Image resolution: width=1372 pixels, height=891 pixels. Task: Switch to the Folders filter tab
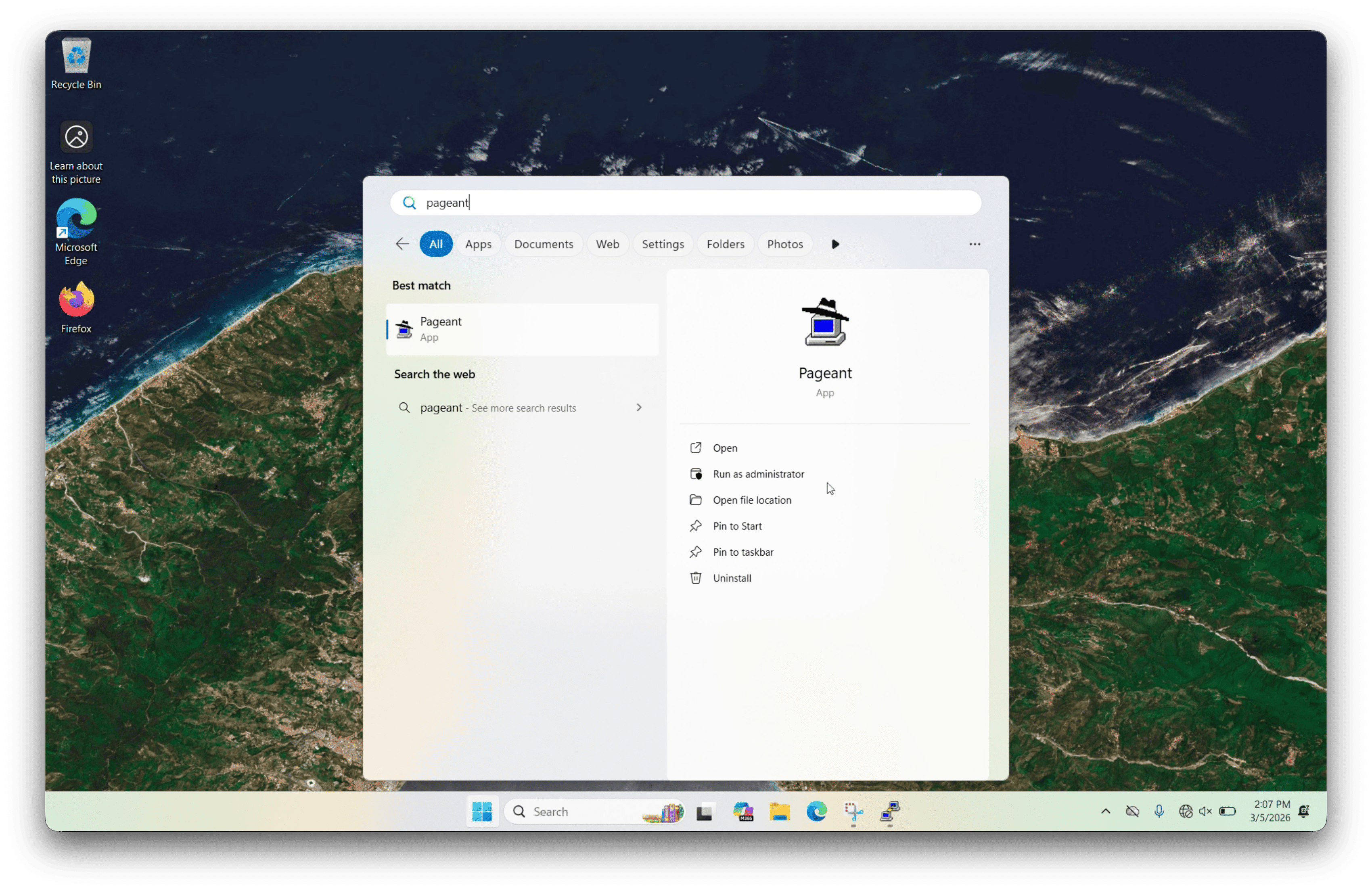pos(725,244)
